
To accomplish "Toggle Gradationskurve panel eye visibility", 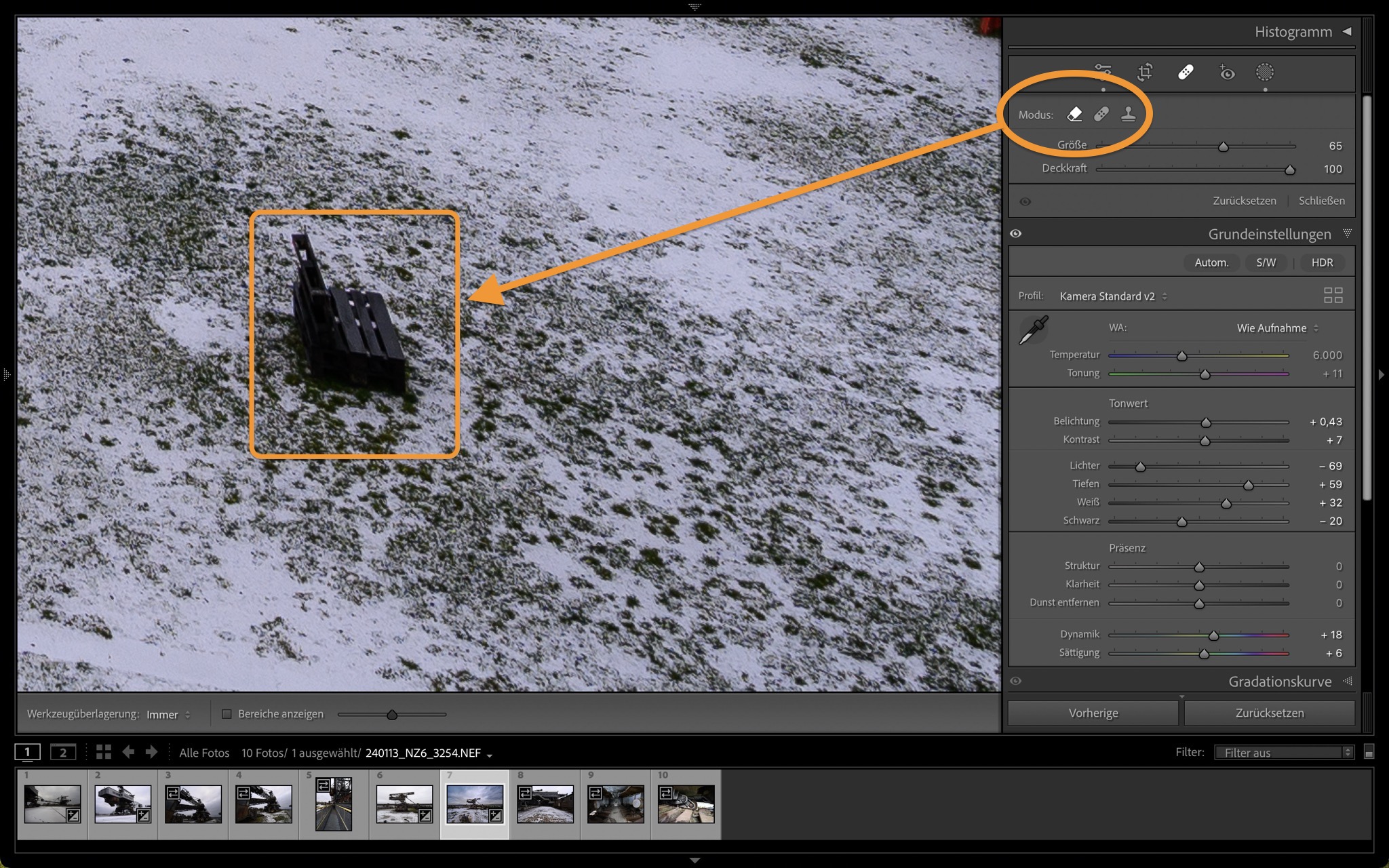I will pyautogui.click(x=1015, y=682).
